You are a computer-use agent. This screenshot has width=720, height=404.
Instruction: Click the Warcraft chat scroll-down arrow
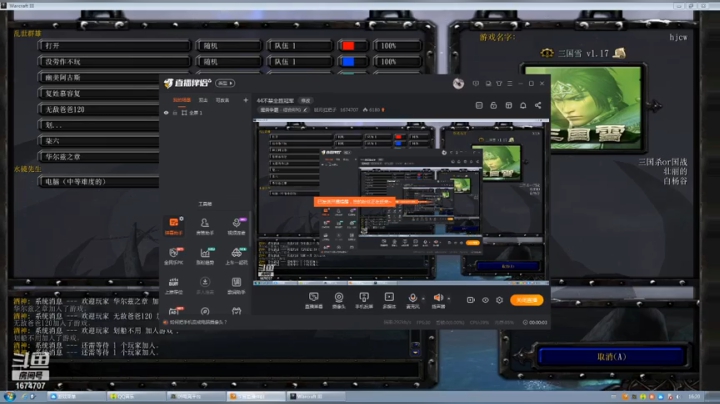(415, 352)
